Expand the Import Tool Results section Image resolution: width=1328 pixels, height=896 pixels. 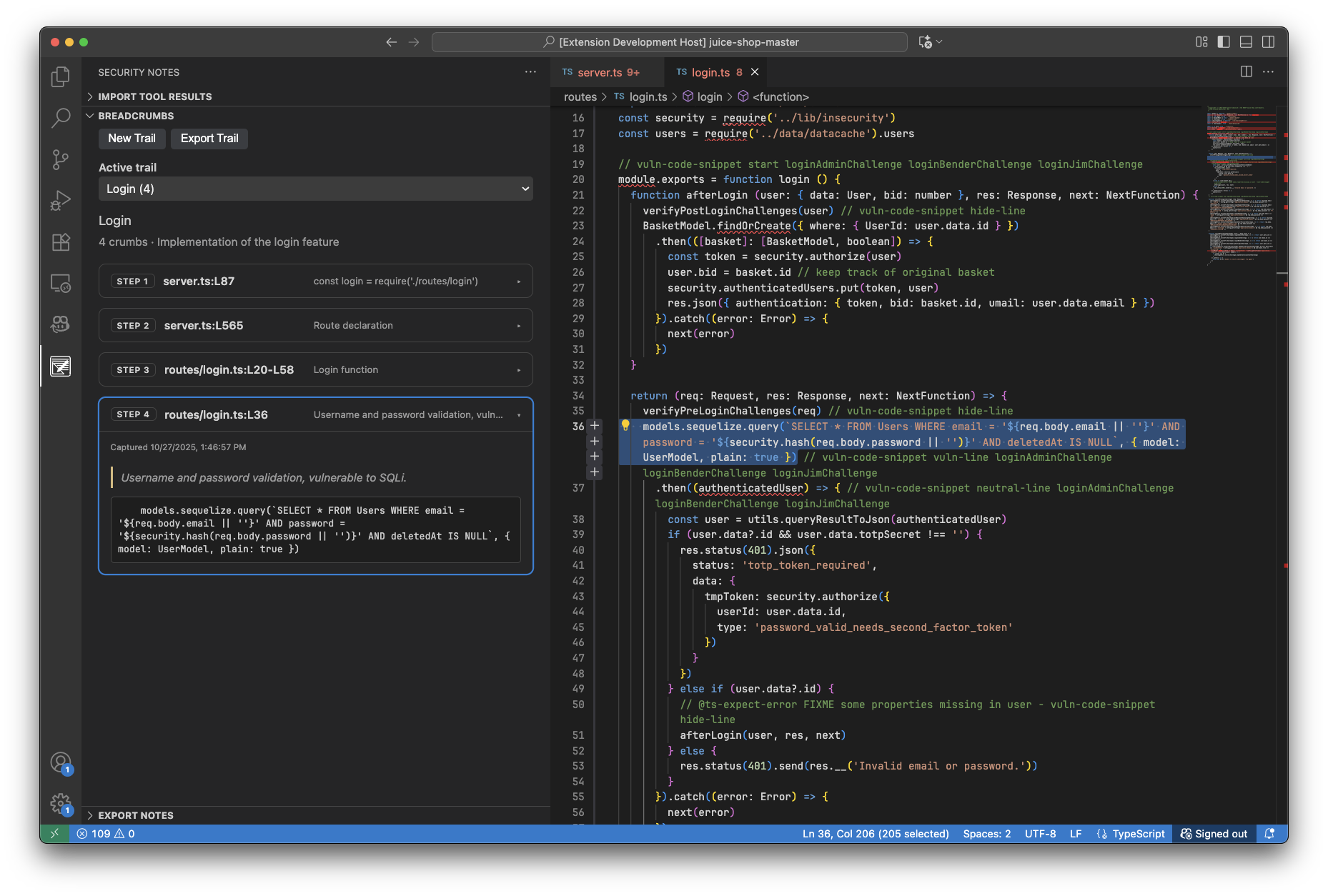(x=315, y=96)
